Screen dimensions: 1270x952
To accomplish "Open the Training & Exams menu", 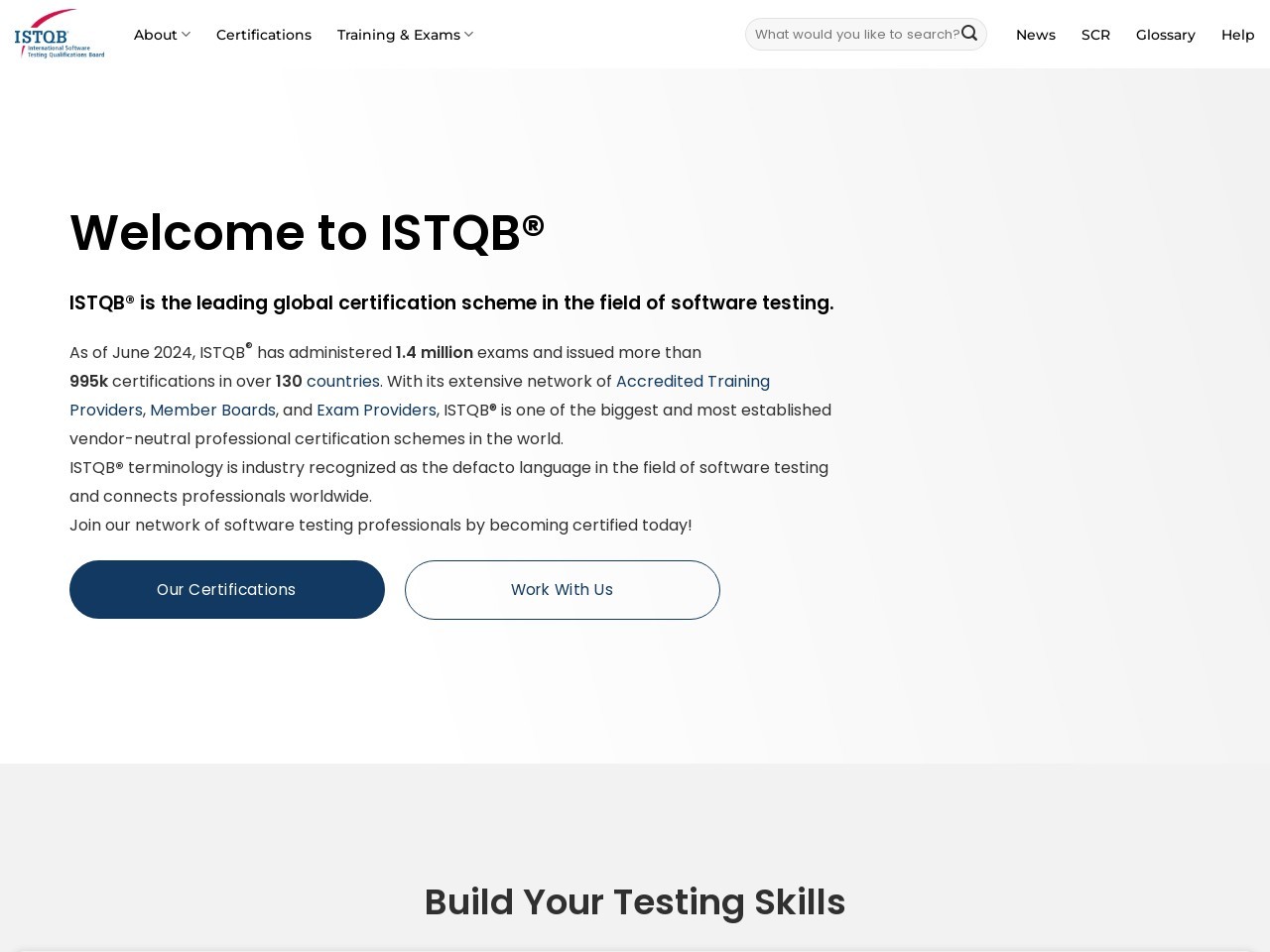I will [399, 35].
